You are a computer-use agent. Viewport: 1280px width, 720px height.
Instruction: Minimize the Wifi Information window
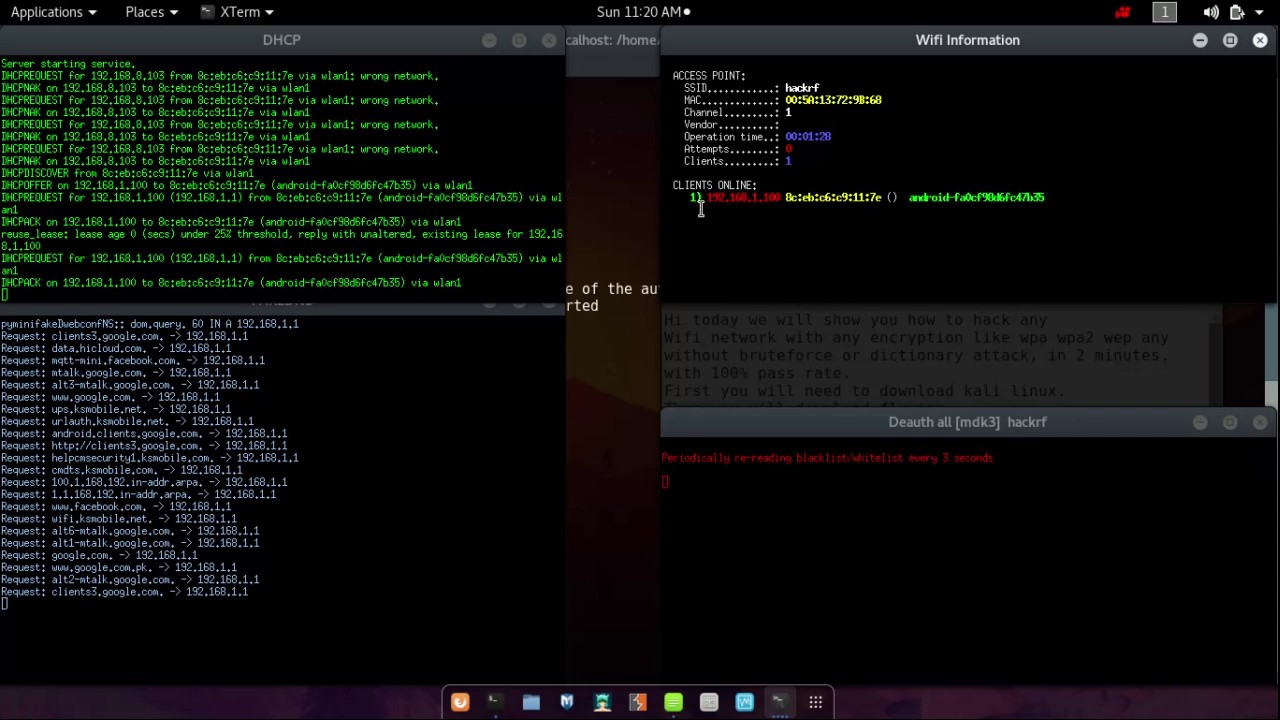click(1200, 40)
